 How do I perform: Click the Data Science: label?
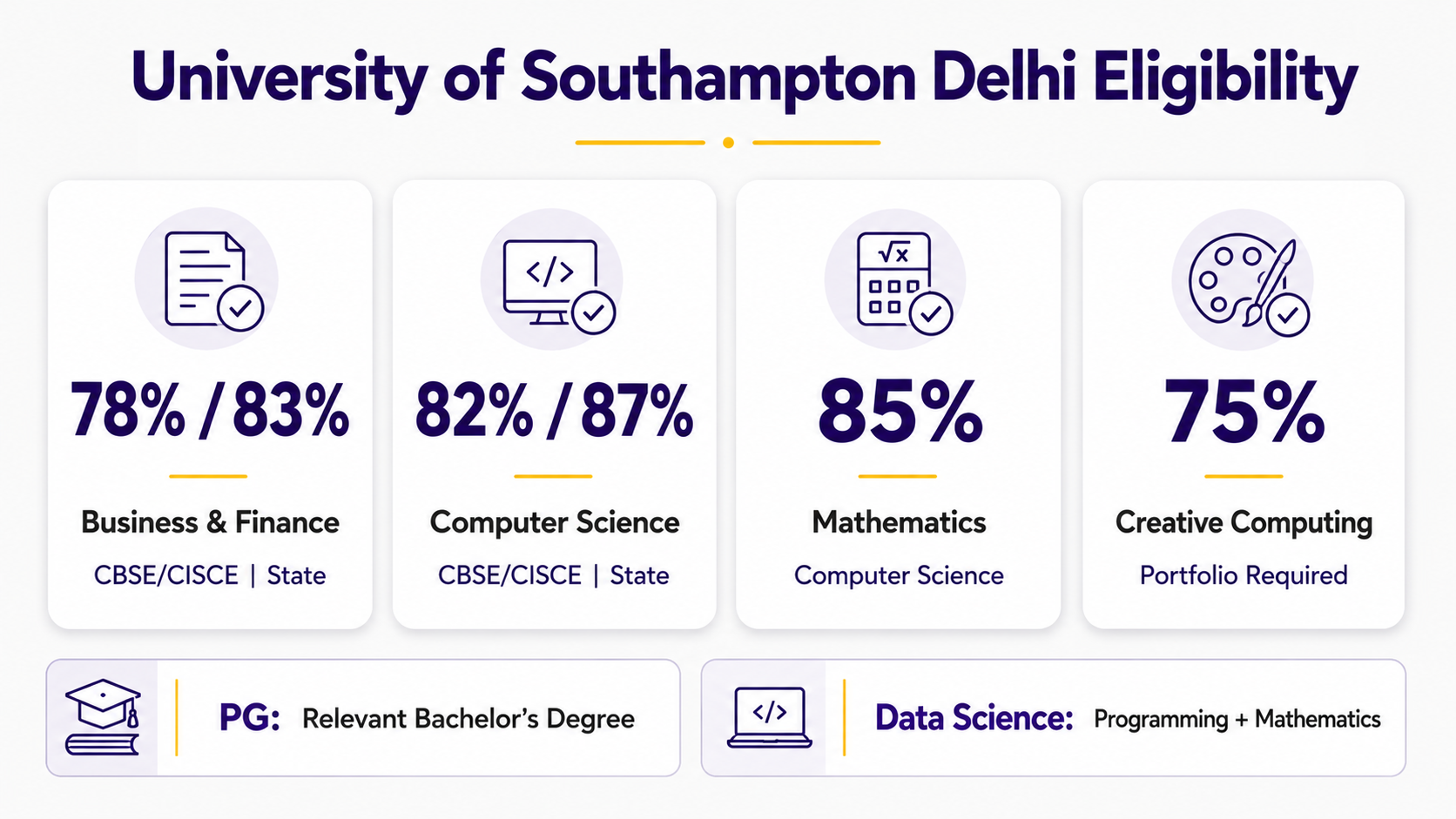(x=974, y=718)
